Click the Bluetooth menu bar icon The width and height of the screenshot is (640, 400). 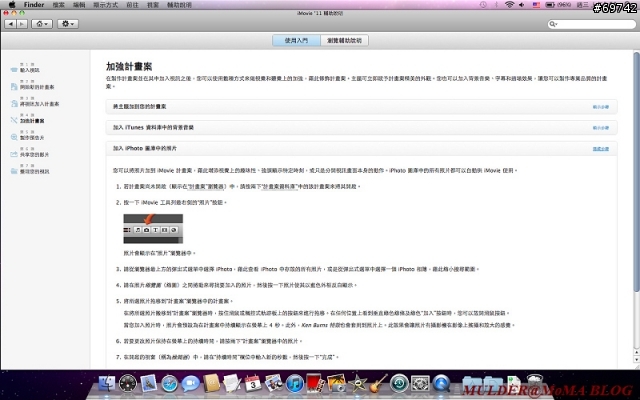(496, 5)
